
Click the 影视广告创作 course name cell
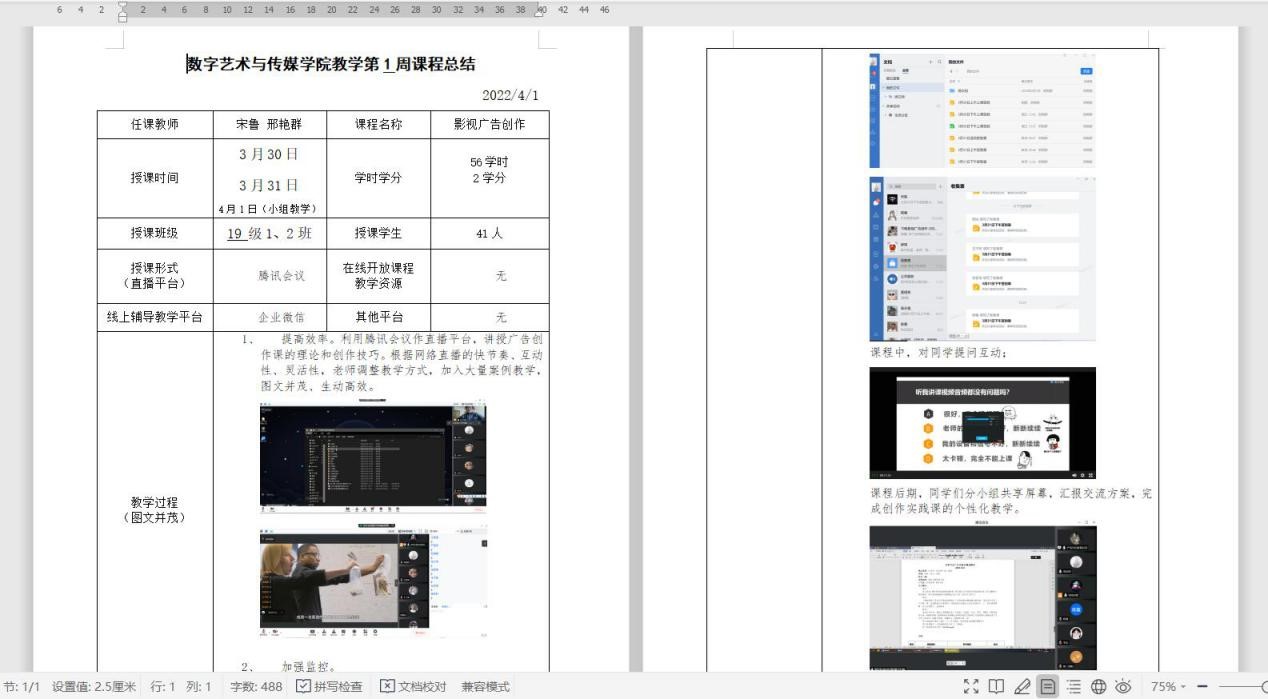pyautogui.click(x=489, y=124)
